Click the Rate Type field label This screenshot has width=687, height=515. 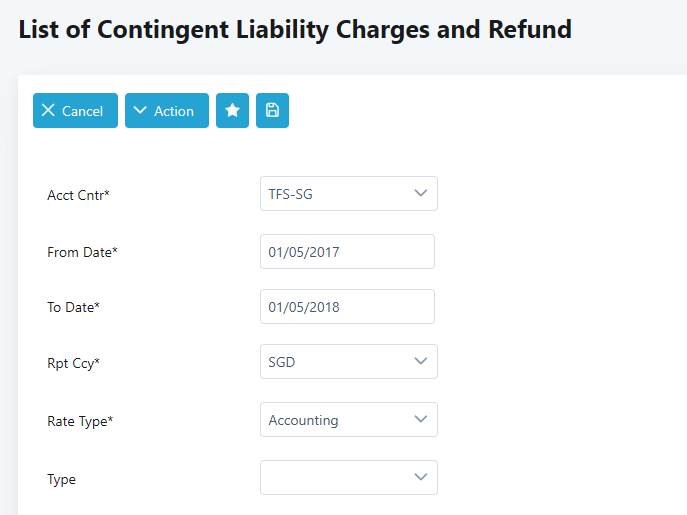coord(80,421)
